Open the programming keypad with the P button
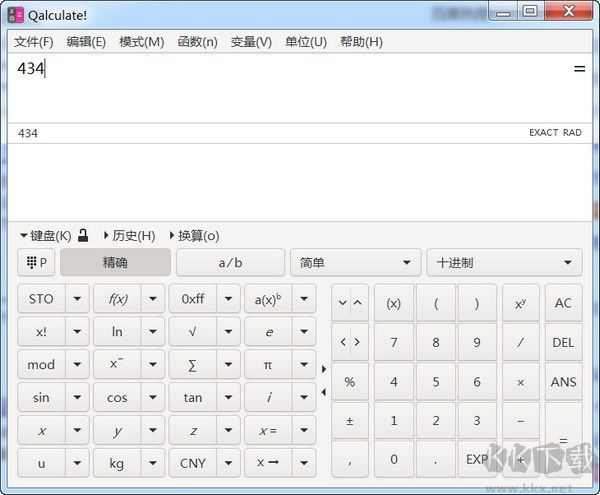600x495 pixels. coord(35,263)
